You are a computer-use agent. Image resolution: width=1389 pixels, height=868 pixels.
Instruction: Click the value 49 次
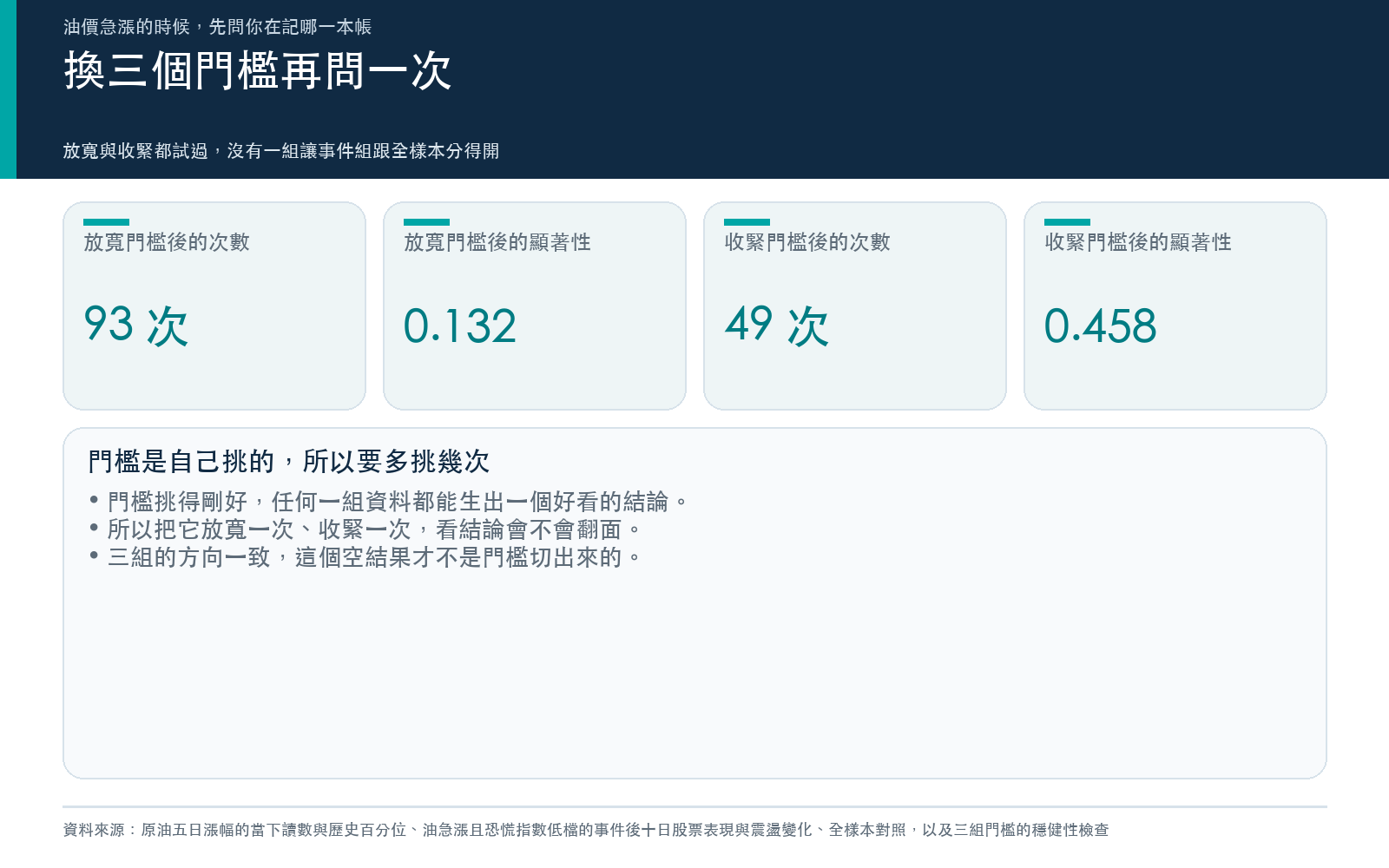coord(776,325)
